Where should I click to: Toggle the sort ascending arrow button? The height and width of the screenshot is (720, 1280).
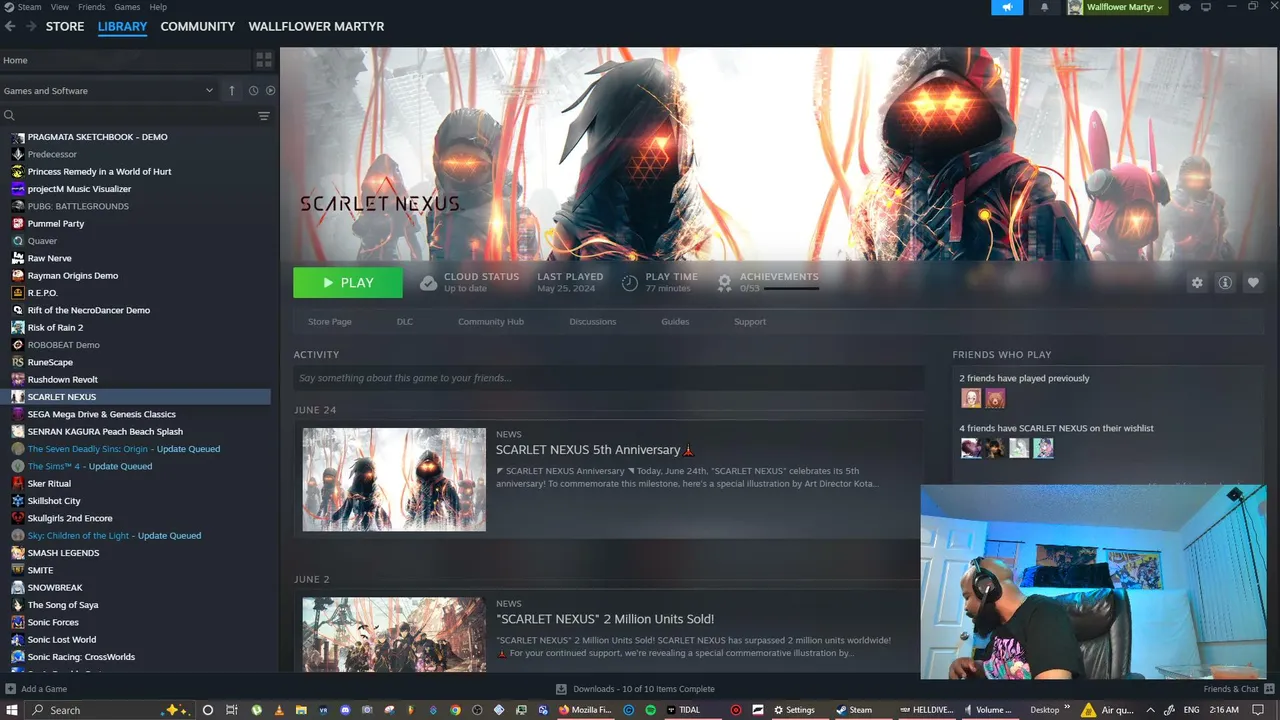click(x=232, y=90)
